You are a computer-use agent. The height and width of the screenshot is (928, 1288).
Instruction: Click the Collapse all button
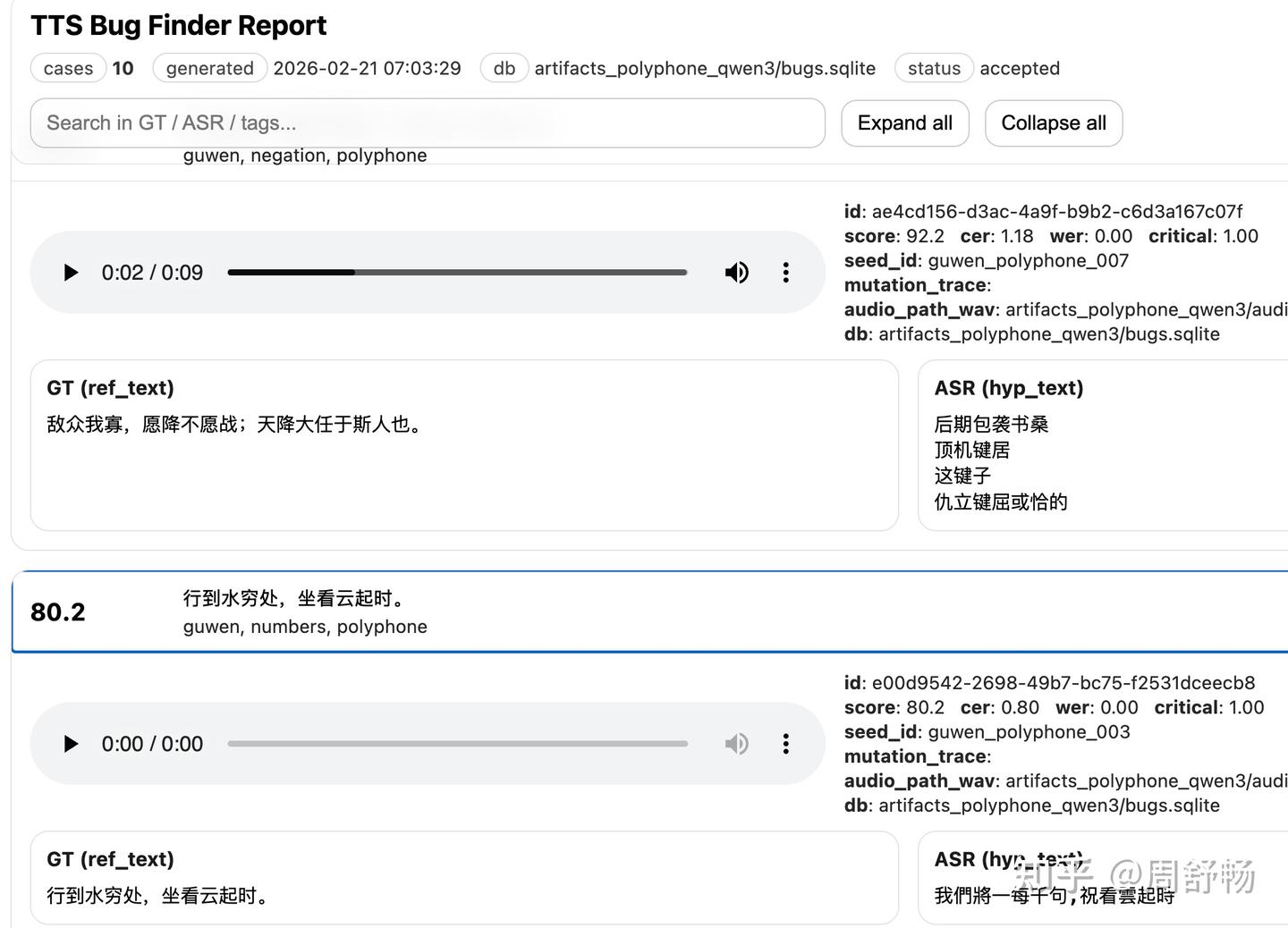(1054, 123)
